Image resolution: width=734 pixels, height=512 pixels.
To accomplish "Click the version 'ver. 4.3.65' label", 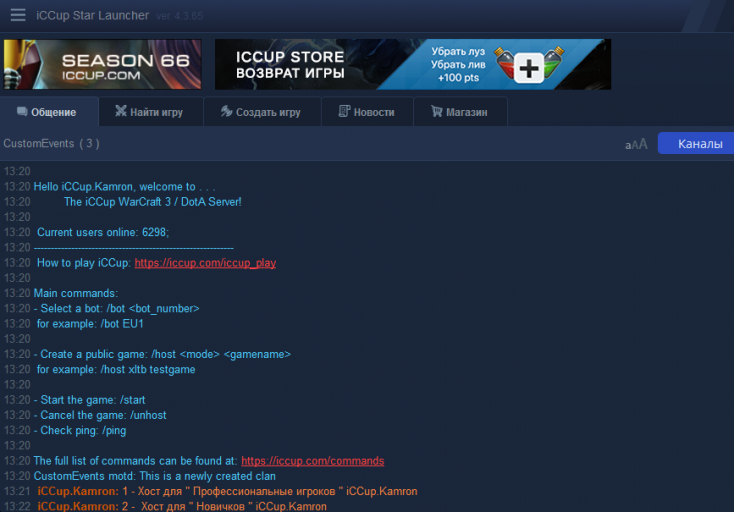I will click(x=179, y=16).
